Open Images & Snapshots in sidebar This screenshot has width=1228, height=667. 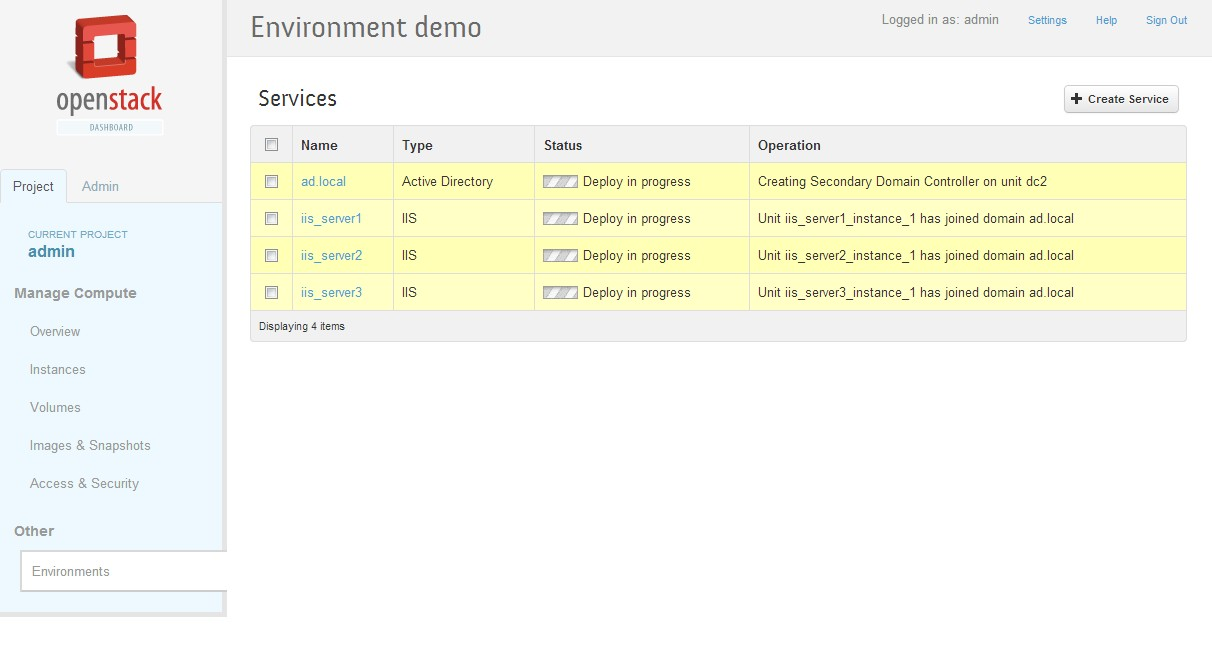[x=90, y=446]
